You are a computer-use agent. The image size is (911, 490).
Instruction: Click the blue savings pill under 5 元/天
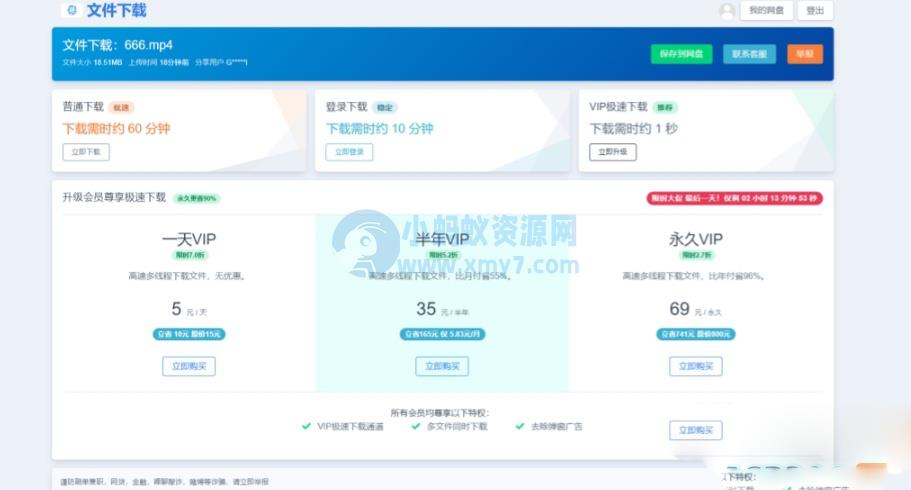click(x=189, y=334)
